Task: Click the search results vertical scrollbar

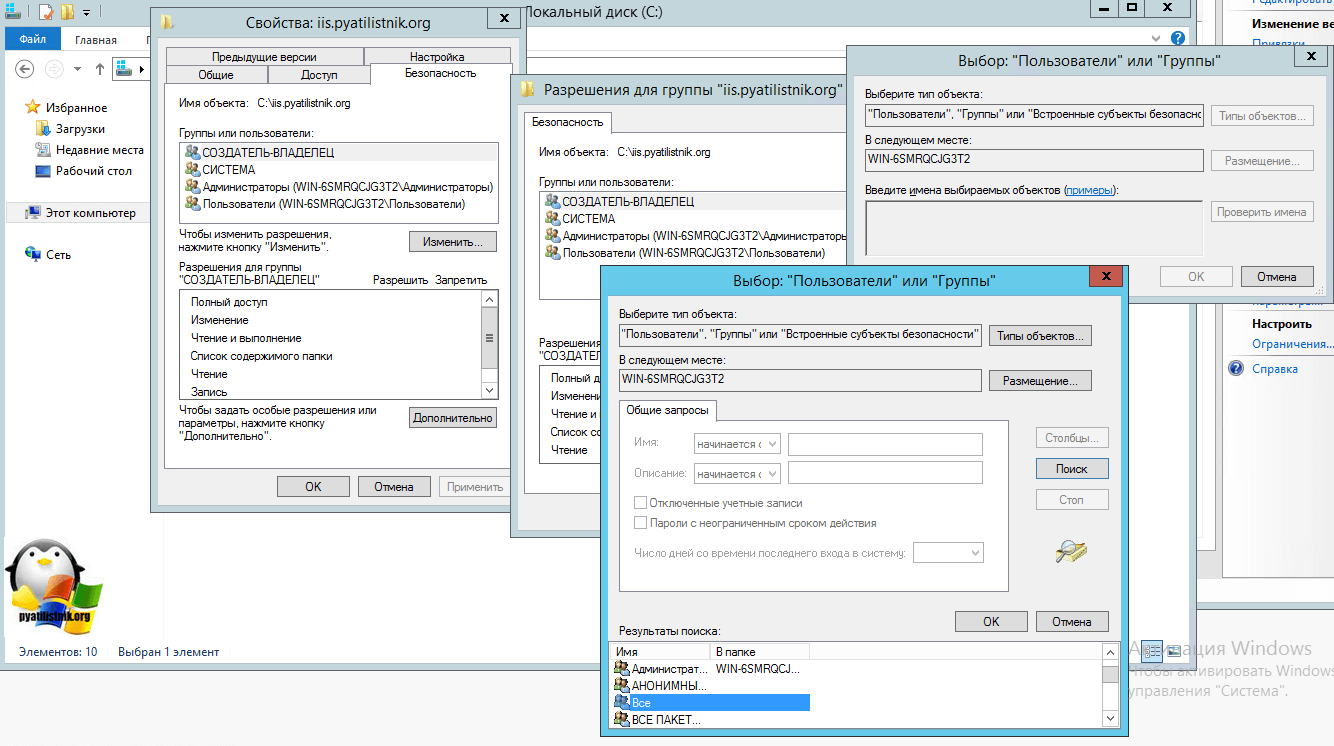Action: pos(1110,690)
